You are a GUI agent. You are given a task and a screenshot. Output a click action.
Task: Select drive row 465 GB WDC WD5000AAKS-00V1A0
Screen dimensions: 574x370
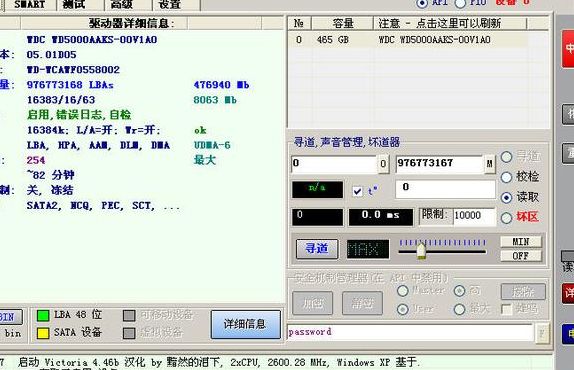click(x=408, y=40)
